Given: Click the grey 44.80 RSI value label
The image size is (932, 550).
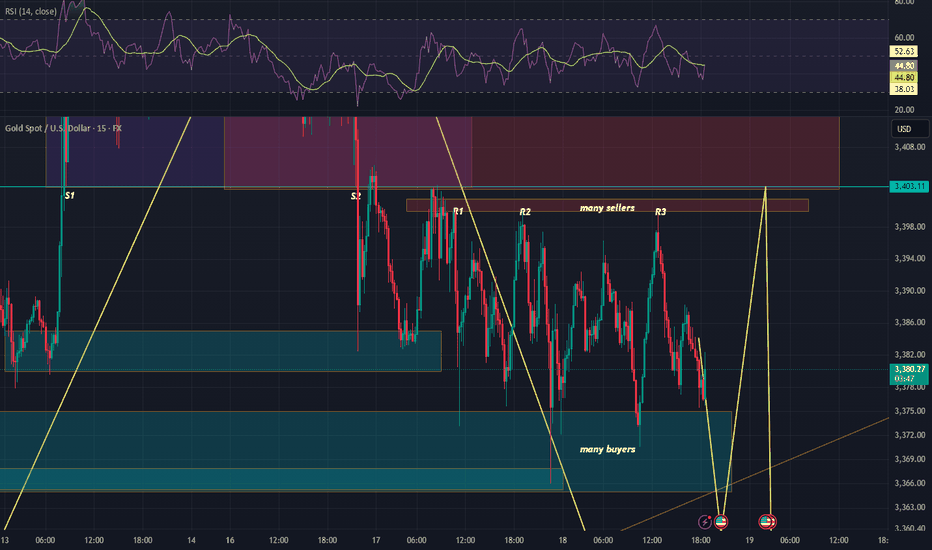Looking at the screenshot, I should point(904,66).
